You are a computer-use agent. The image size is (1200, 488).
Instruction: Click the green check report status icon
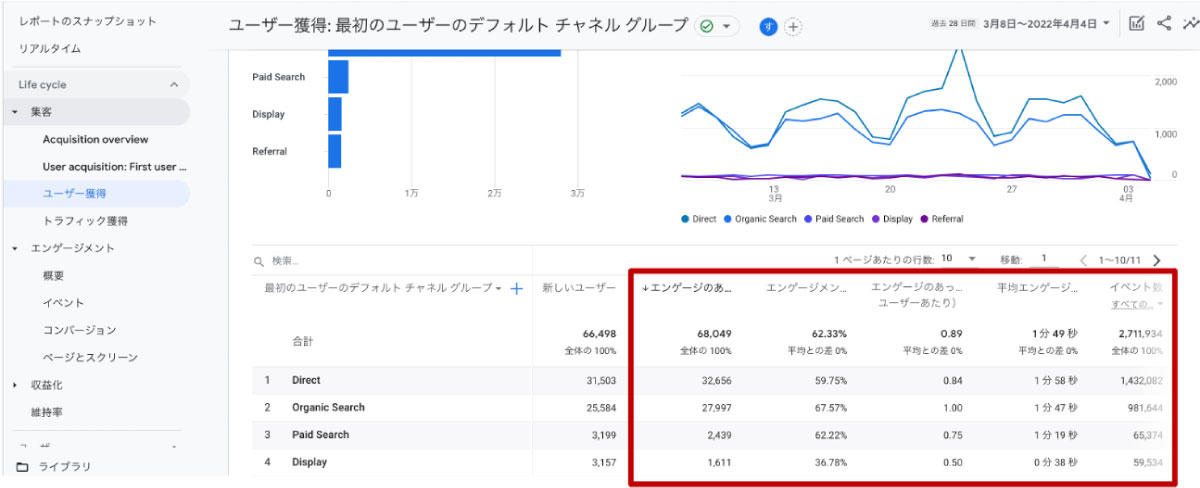[x=707, y=26]
